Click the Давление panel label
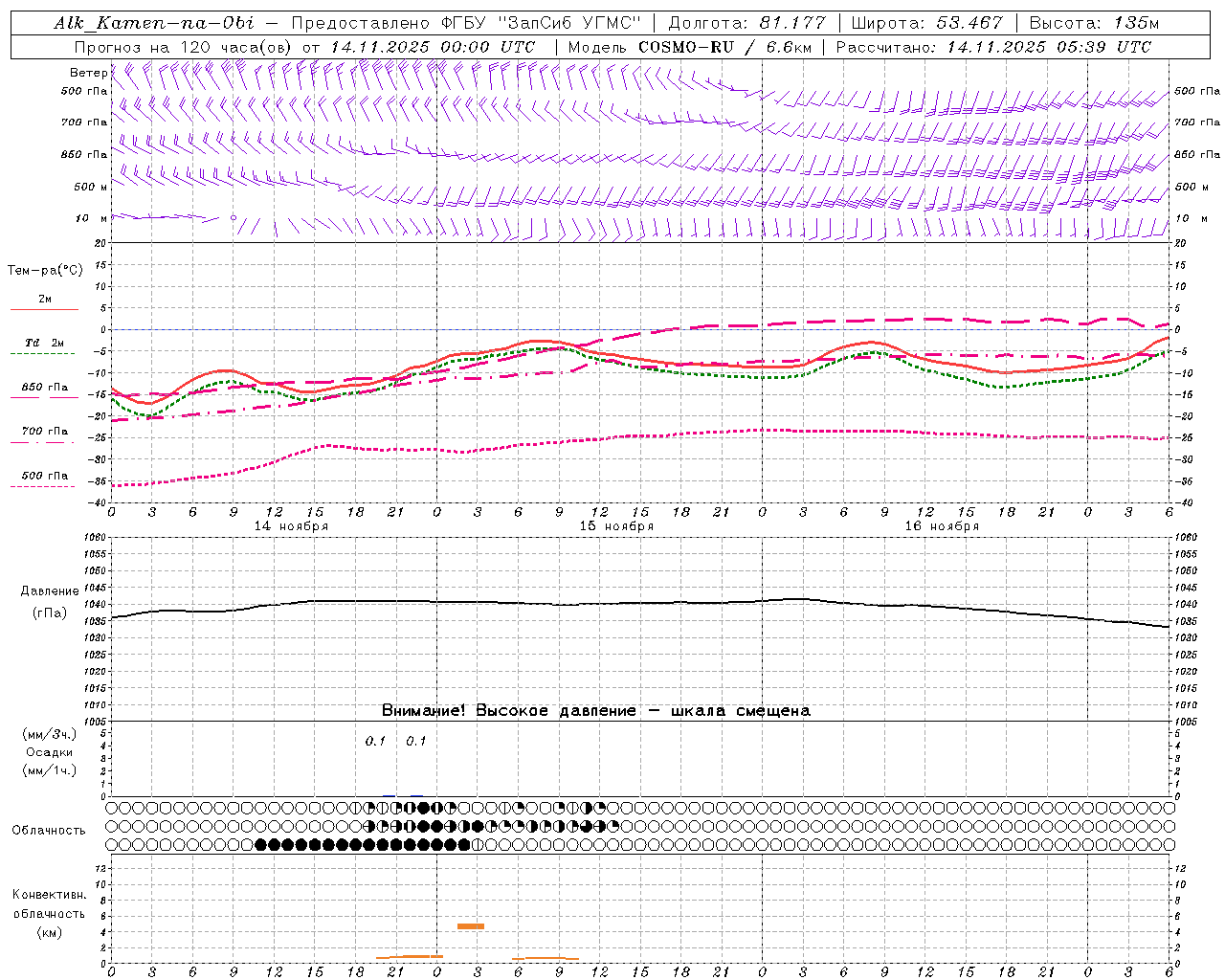1225x980 pixels. pos(50,591)
